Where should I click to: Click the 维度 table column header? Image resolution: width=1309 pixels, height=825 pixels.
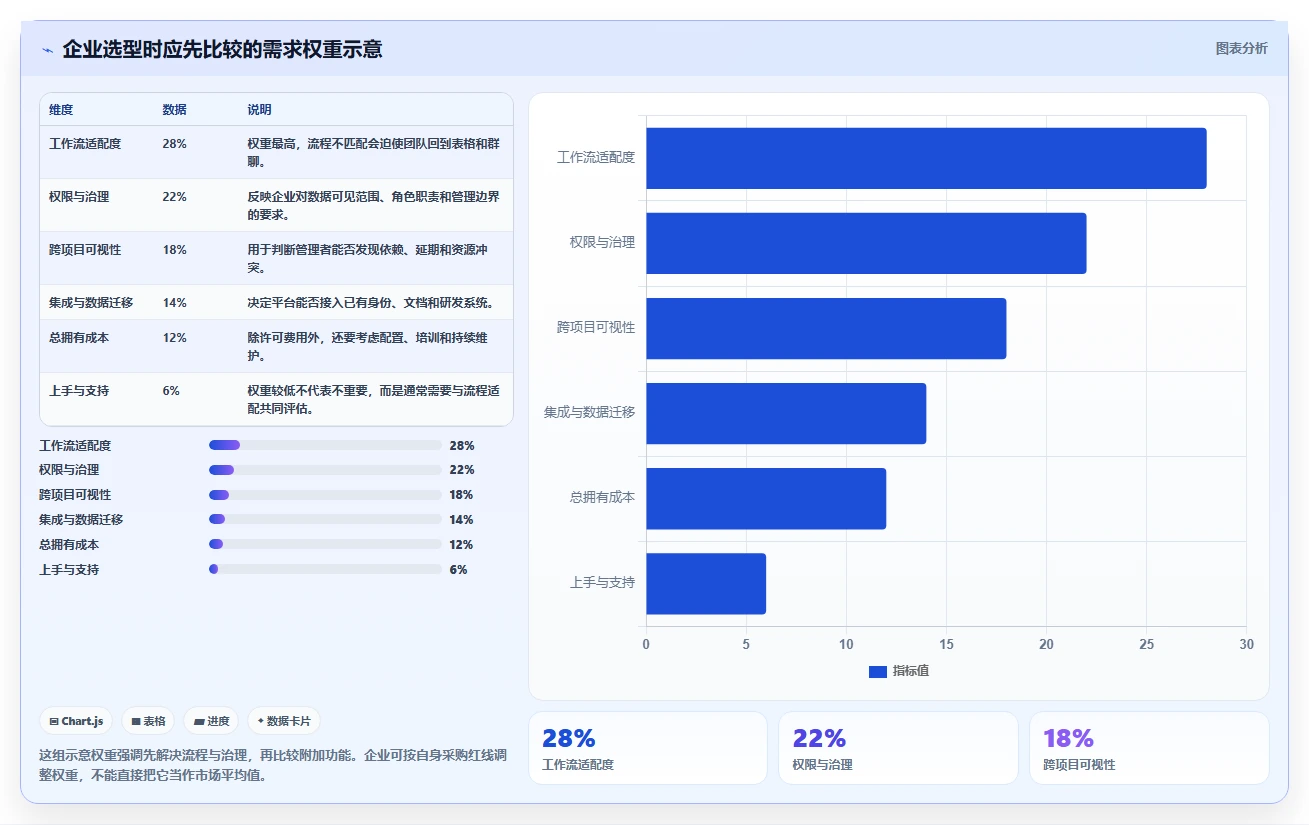point(61,110)
